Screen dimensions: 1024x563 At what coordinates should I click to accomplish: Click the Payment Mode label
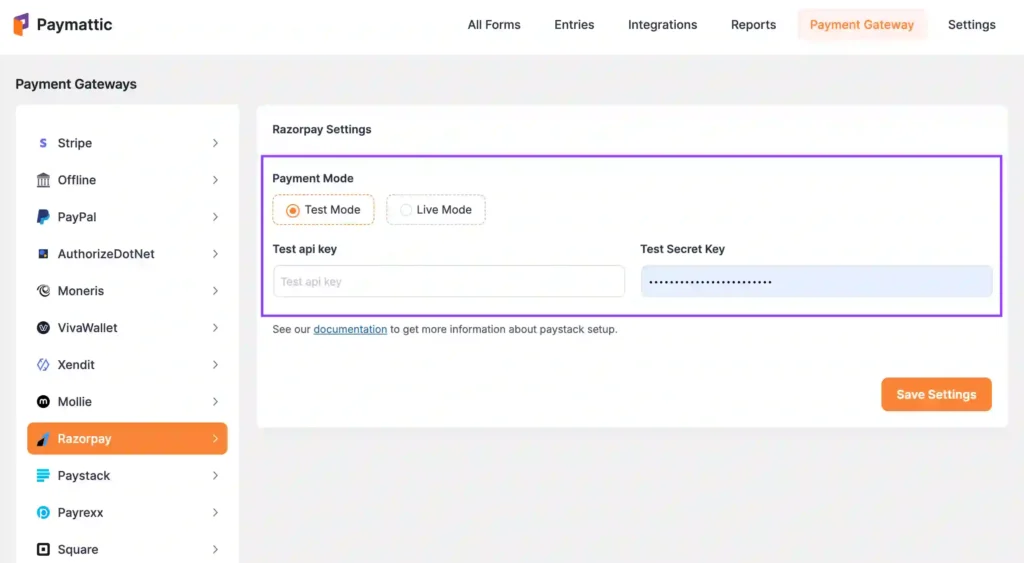click(x=313, y=178)
